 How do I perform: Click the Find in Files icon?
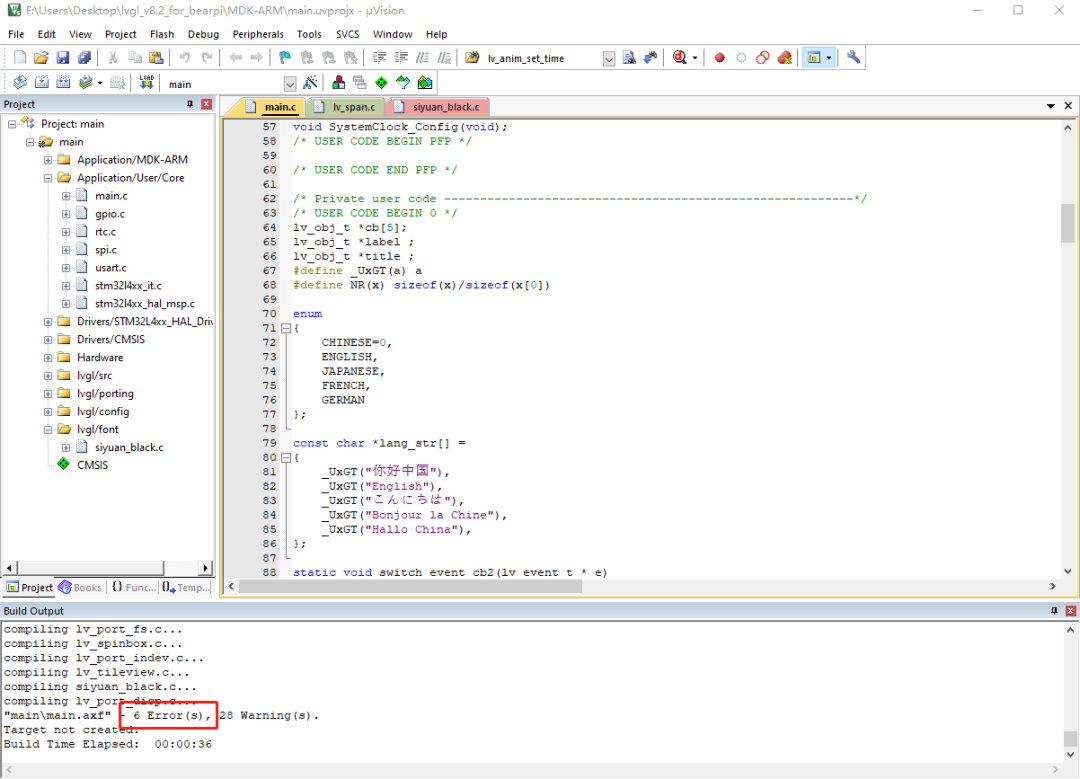click(x=472, y=58)
